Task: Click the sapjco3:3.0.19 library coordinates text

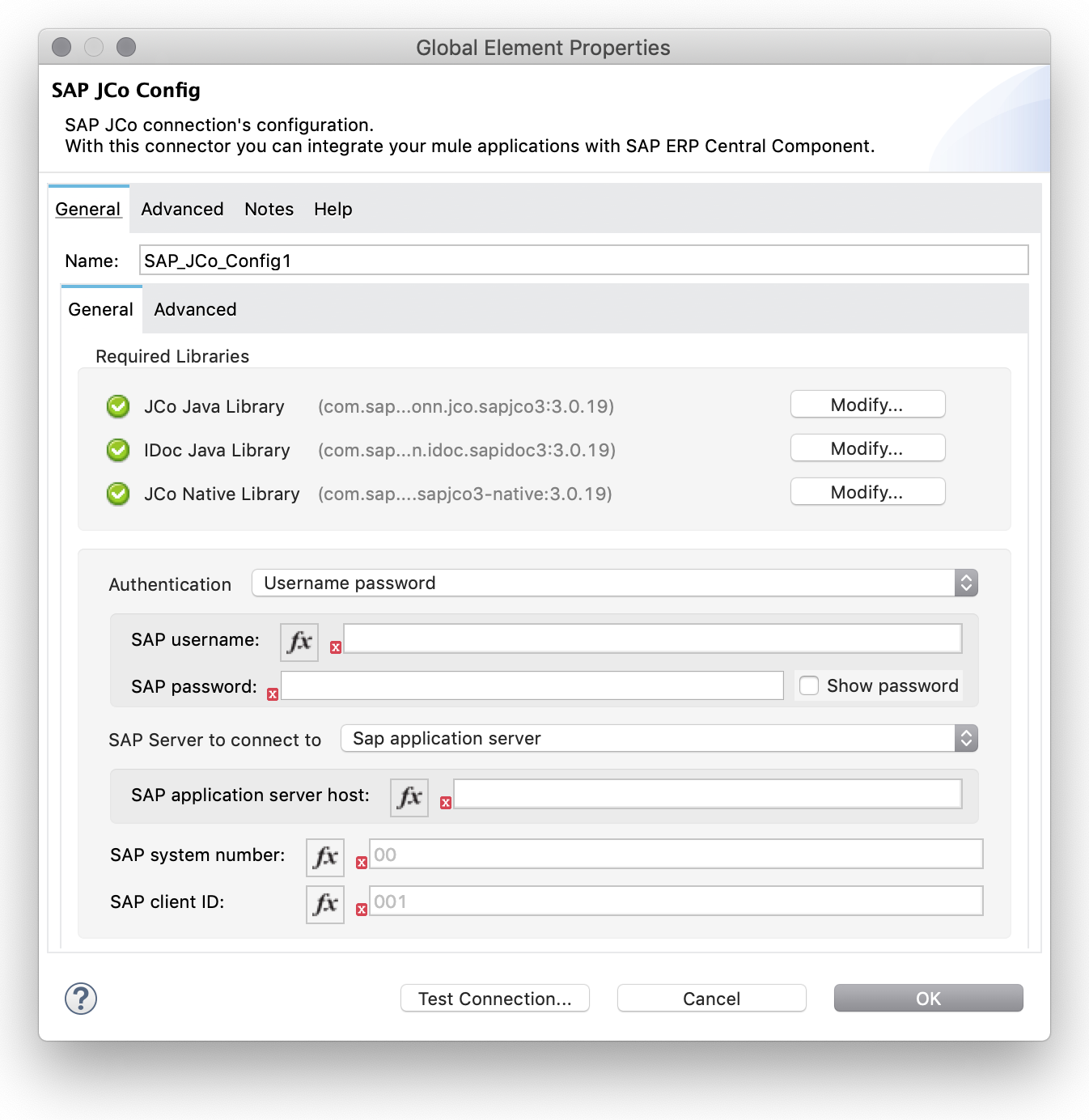Action: click(x=466, y=406)
